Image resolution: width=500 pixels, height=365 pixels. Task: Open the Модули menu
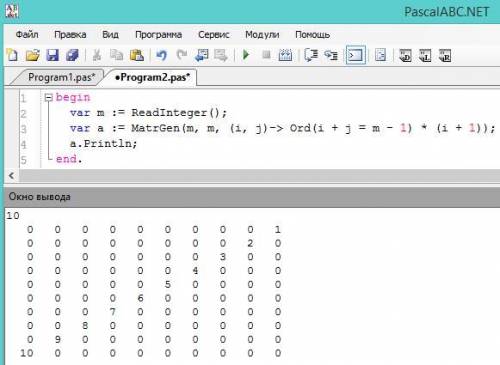pyautogui.click(x=262, y=35)
